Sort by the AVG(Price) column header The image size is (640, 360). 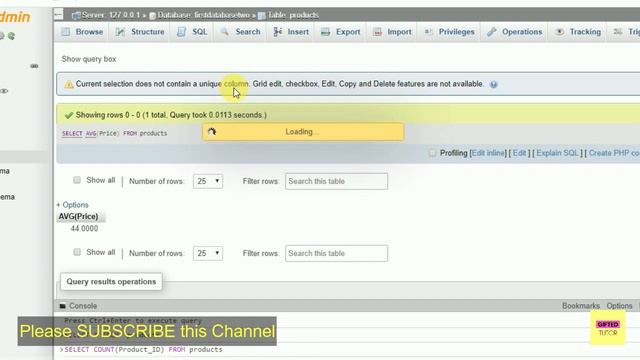tap(78, 217)
